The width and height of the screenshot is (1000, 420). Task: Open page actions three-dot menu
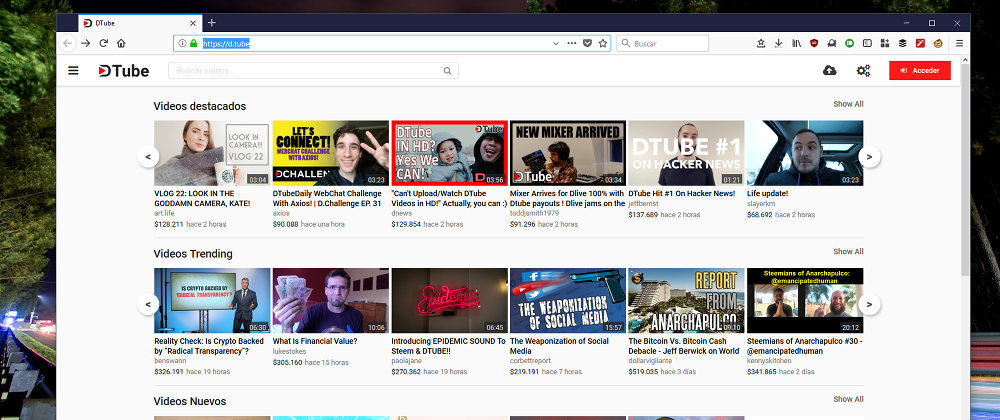point(571,43)
